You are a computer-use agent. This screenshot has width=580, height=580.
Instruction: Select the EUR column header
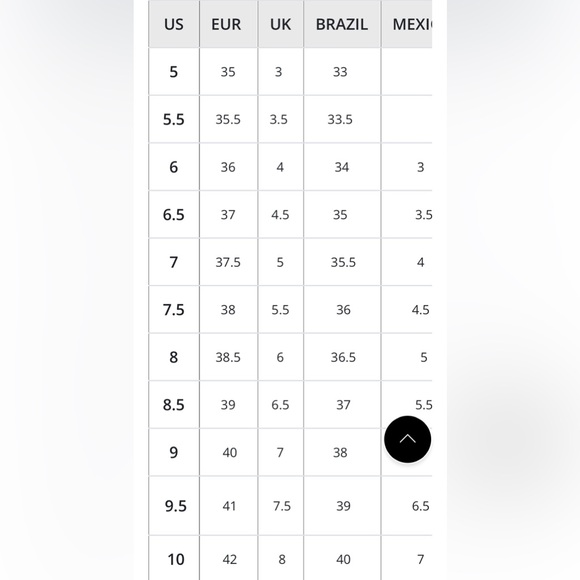point(228,24)
